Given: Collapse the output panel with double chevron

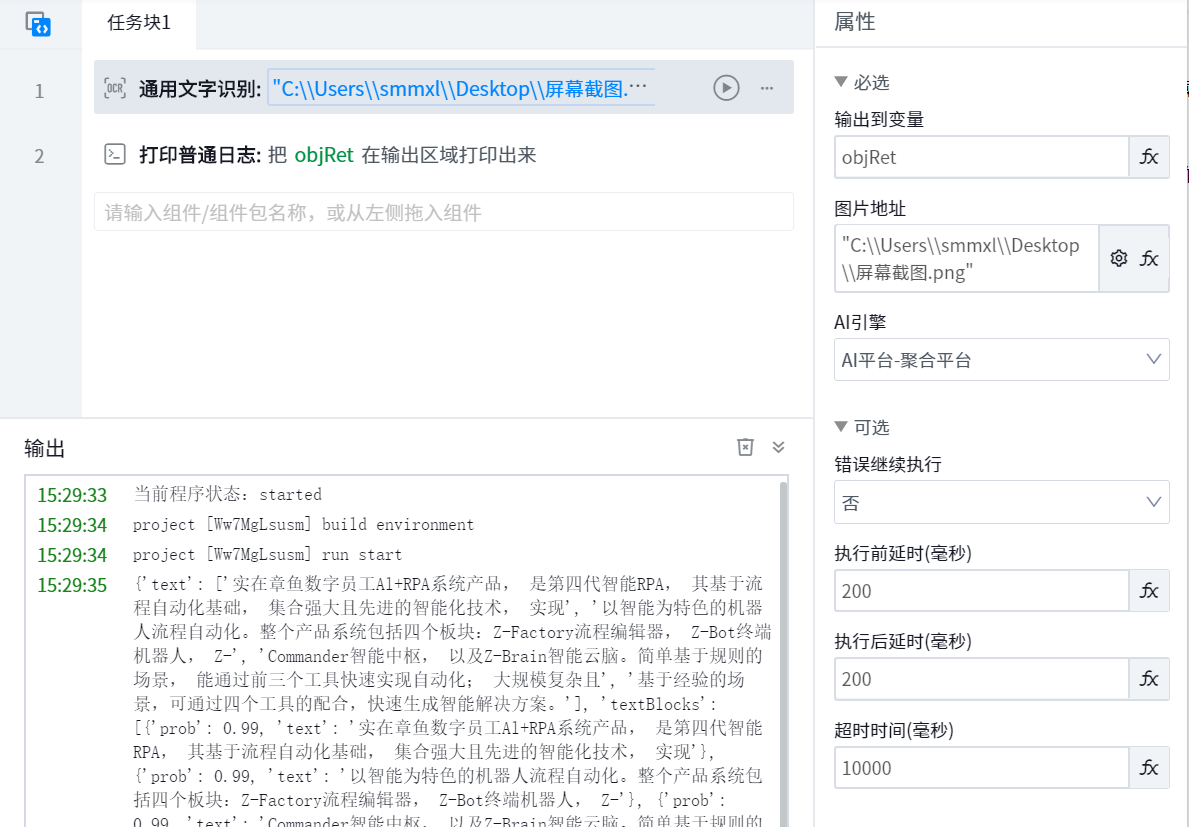Looking at the screenshot, I should pos(778,447).
